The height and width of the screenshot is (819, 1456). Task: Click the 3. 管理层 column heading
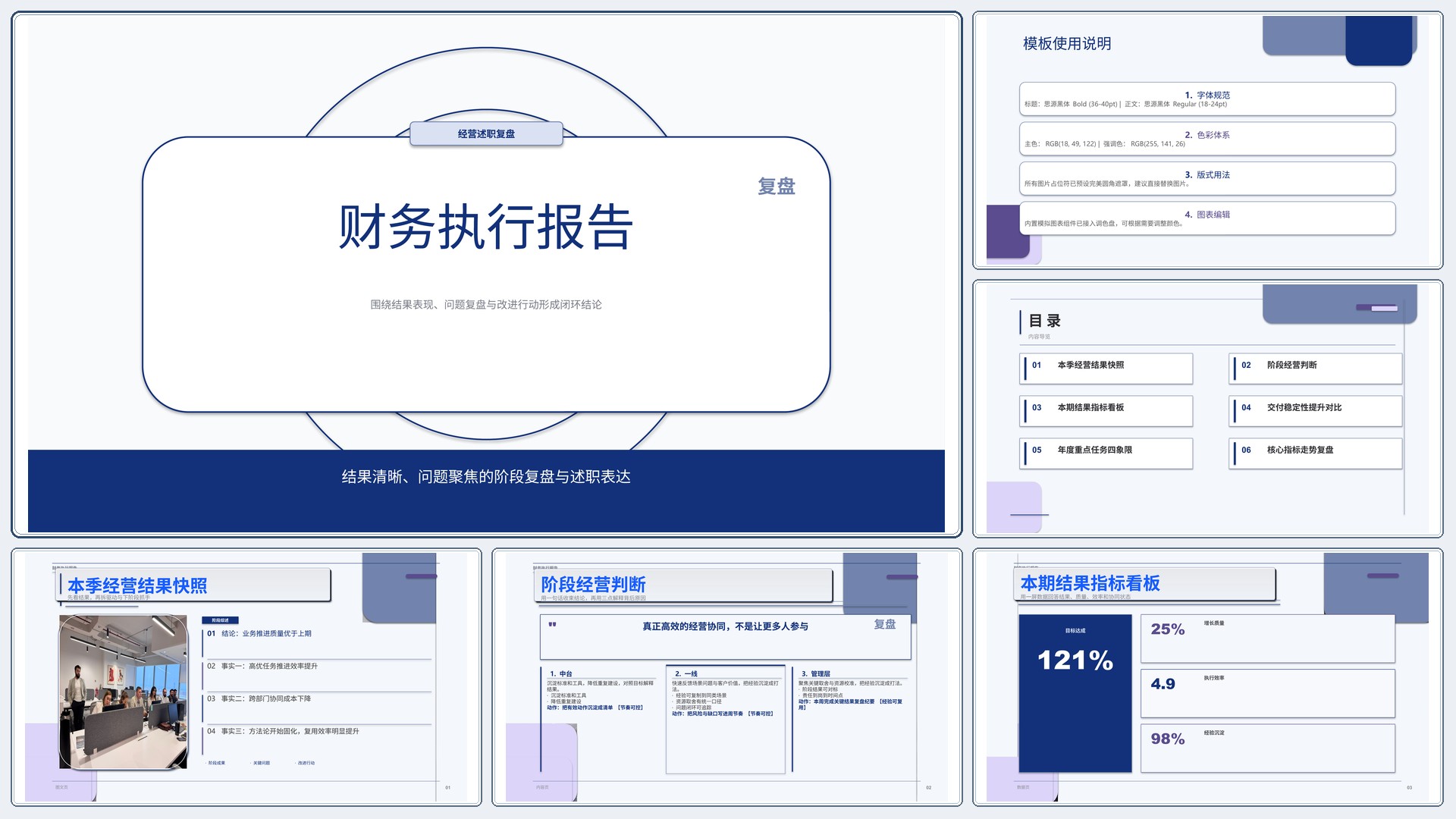(816, 673)
